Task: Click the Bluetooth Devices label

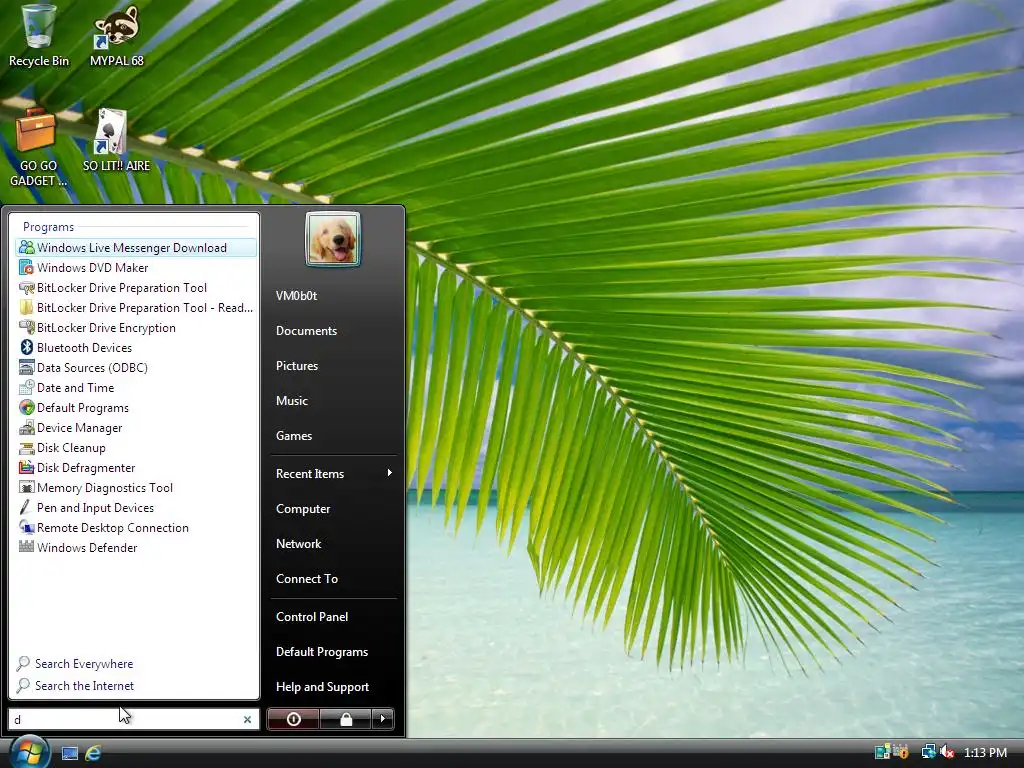Action: pyautogui.click(x=84, y=347)
